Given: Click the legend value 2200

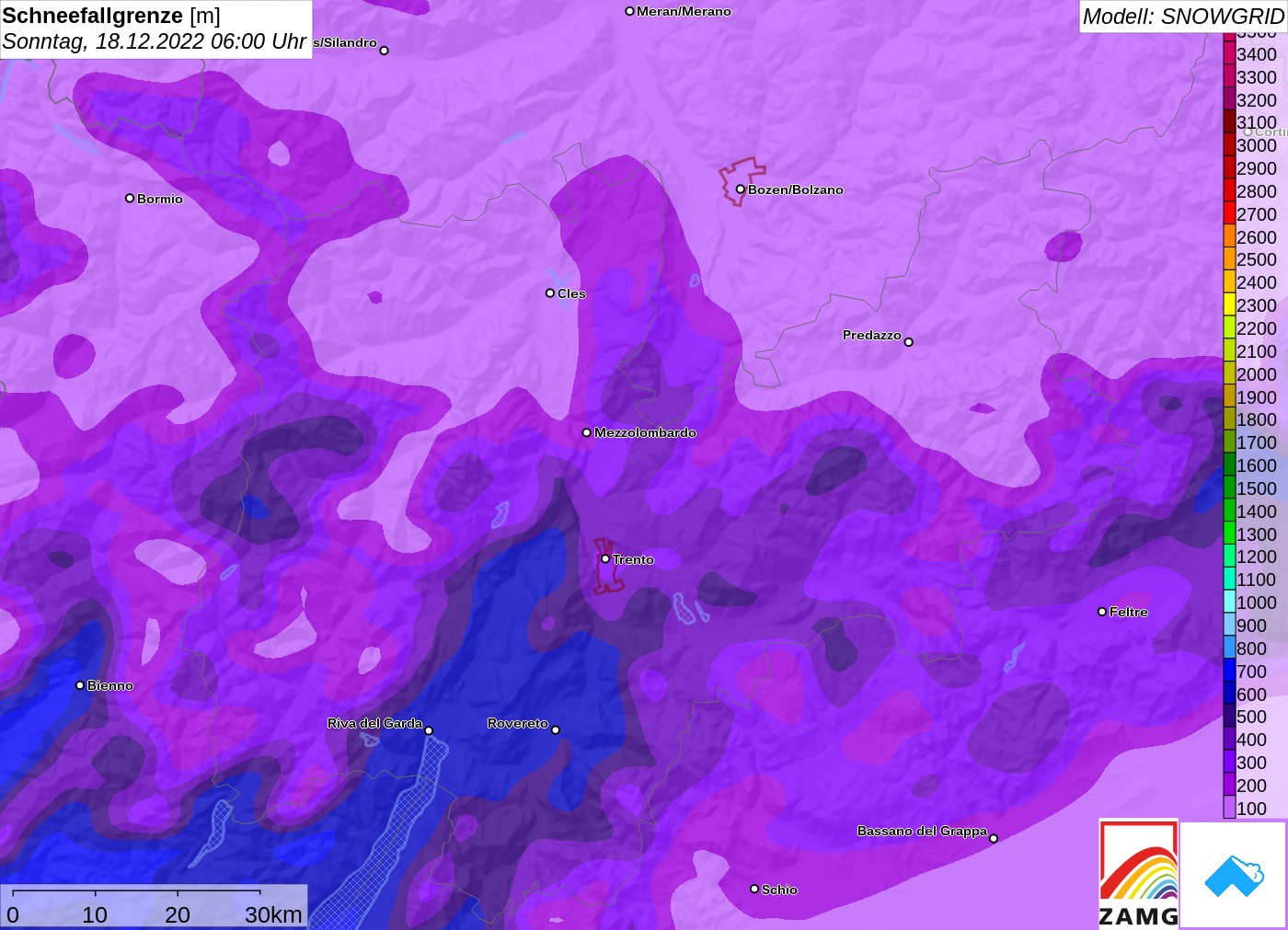Looking at the screenshot, I should pos(1257,328).
